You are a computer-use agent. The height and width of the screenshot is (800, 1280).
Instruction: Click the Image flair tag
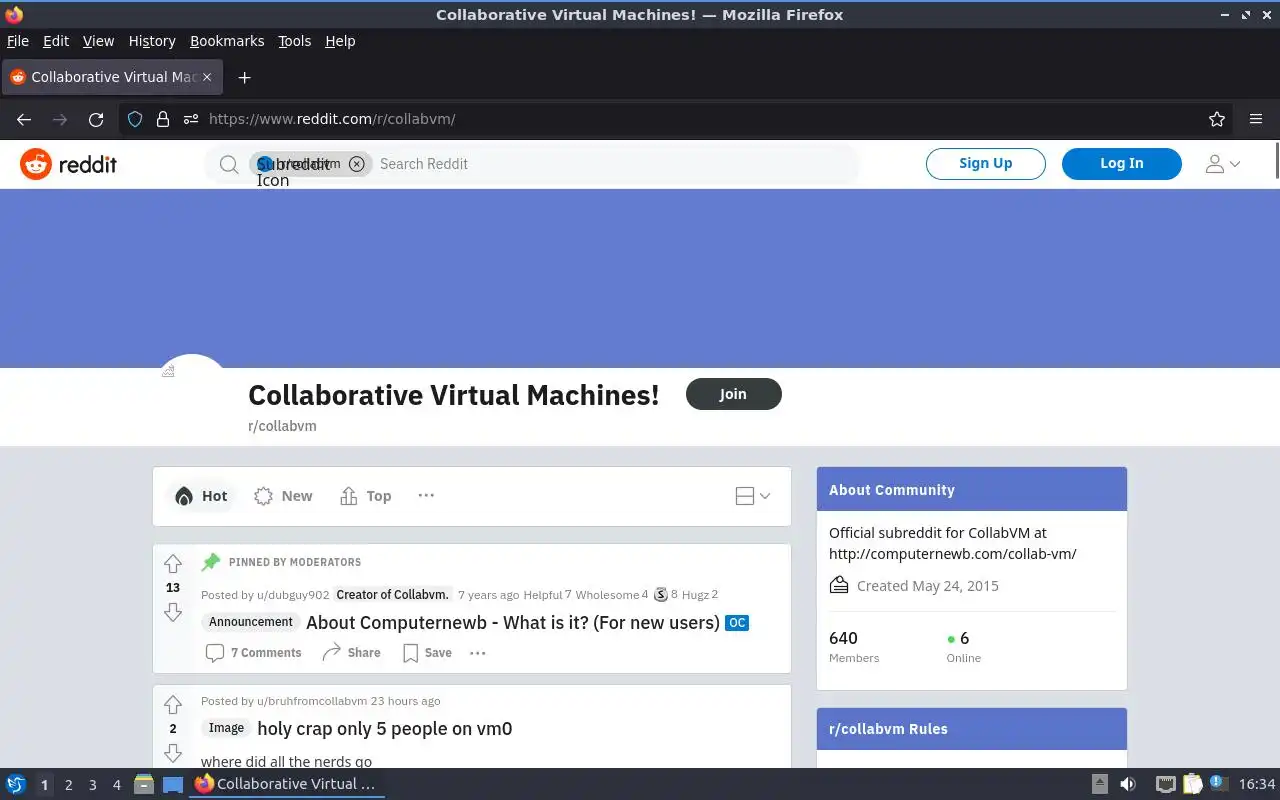pos(226,728)
